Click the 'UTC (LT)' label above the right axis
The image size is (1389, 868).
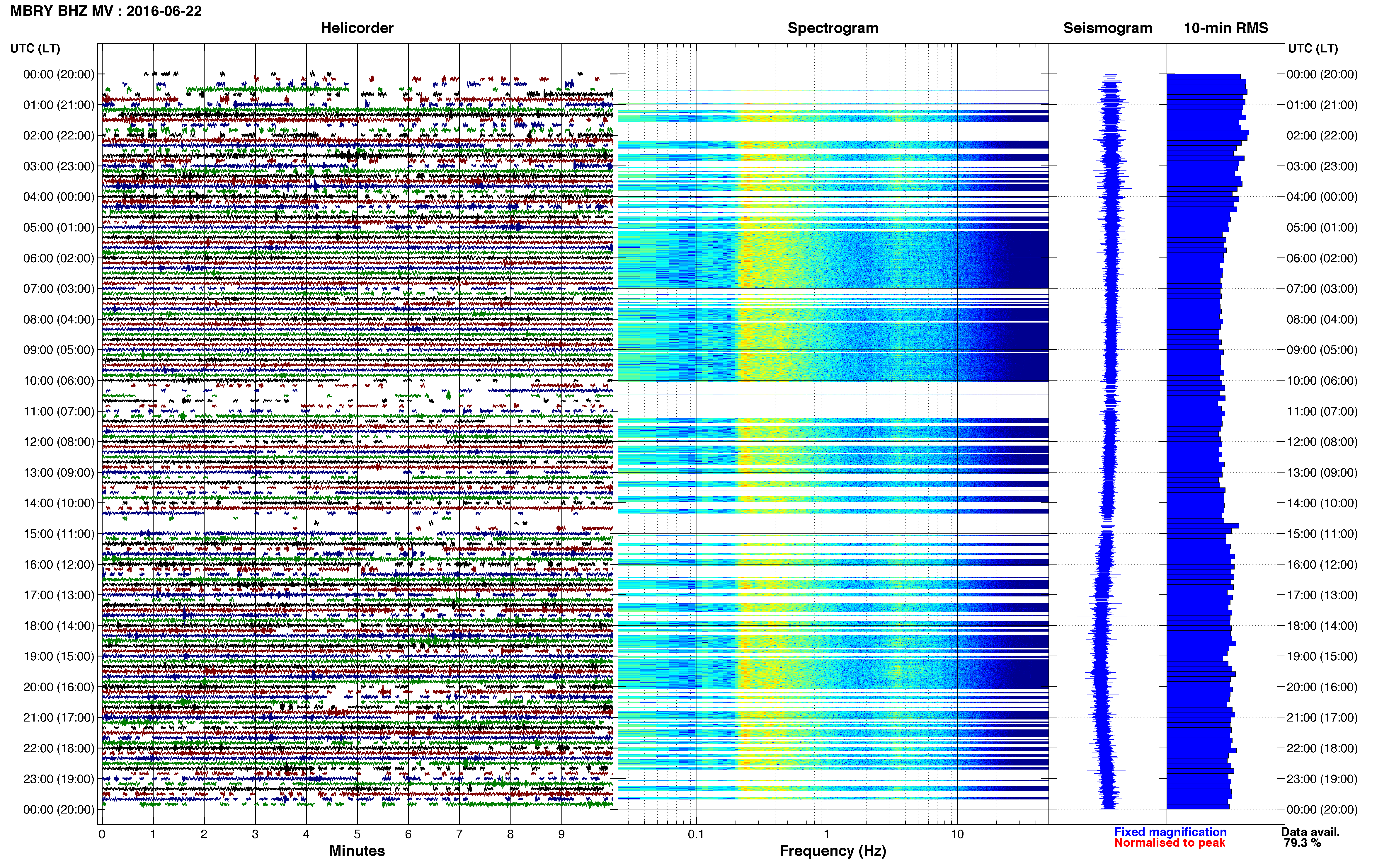pos(1313,48)
